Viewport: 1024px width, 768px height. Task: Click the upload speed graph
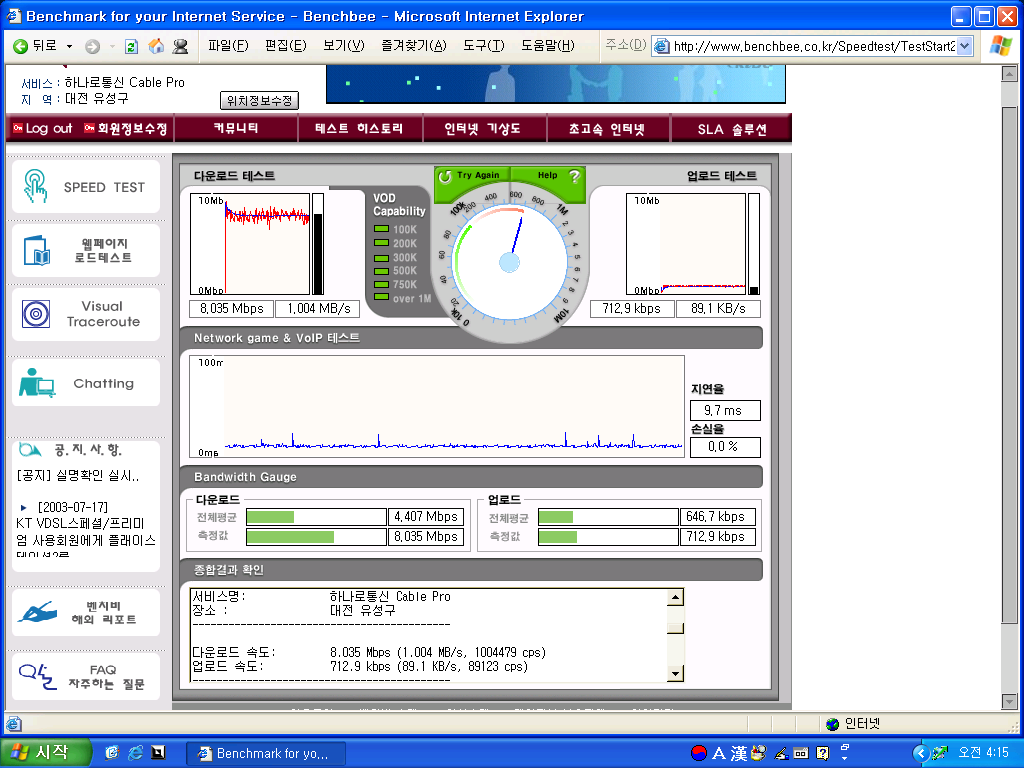[x=686, y=244]
